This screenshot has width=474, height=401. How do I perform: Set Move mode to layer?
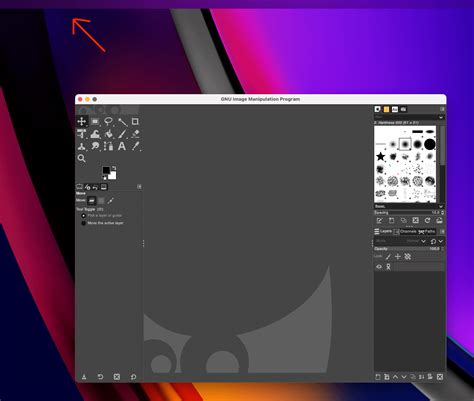click(x=92, y=200)
